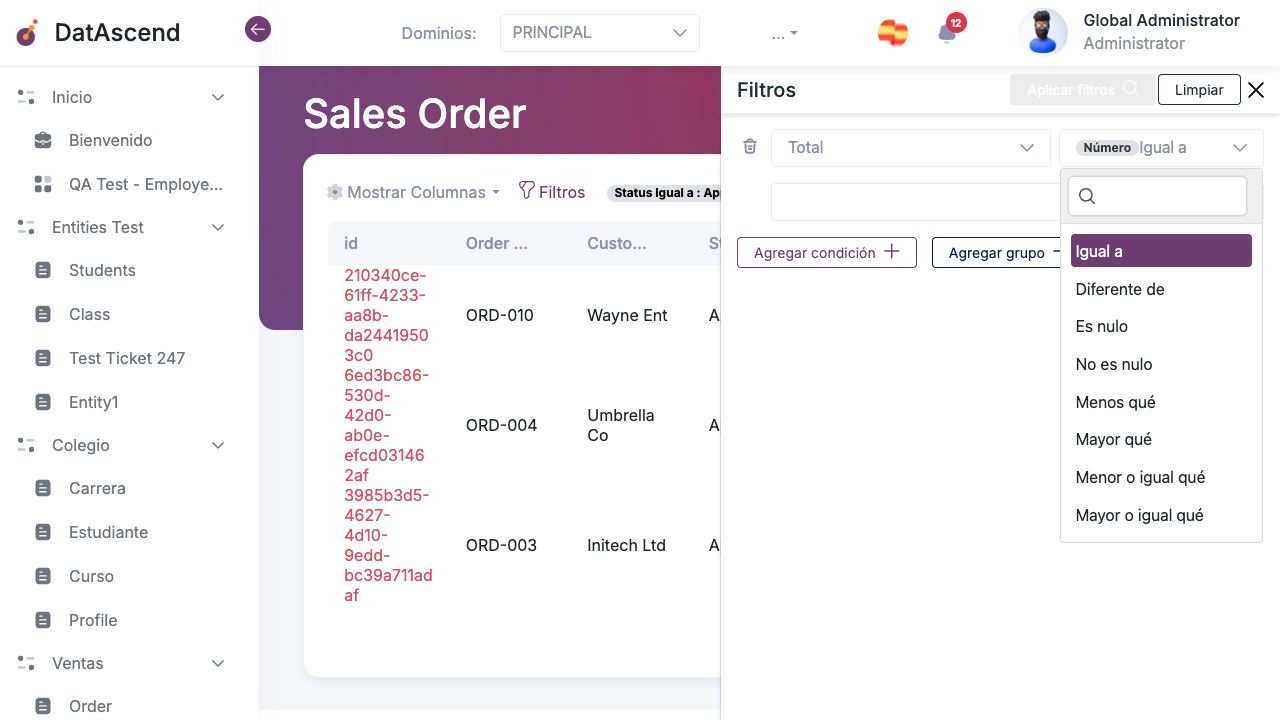Viewport: 1280px width, 720px height.
Task: Collapse sidebar with purple back arrow
Action: 258,30
